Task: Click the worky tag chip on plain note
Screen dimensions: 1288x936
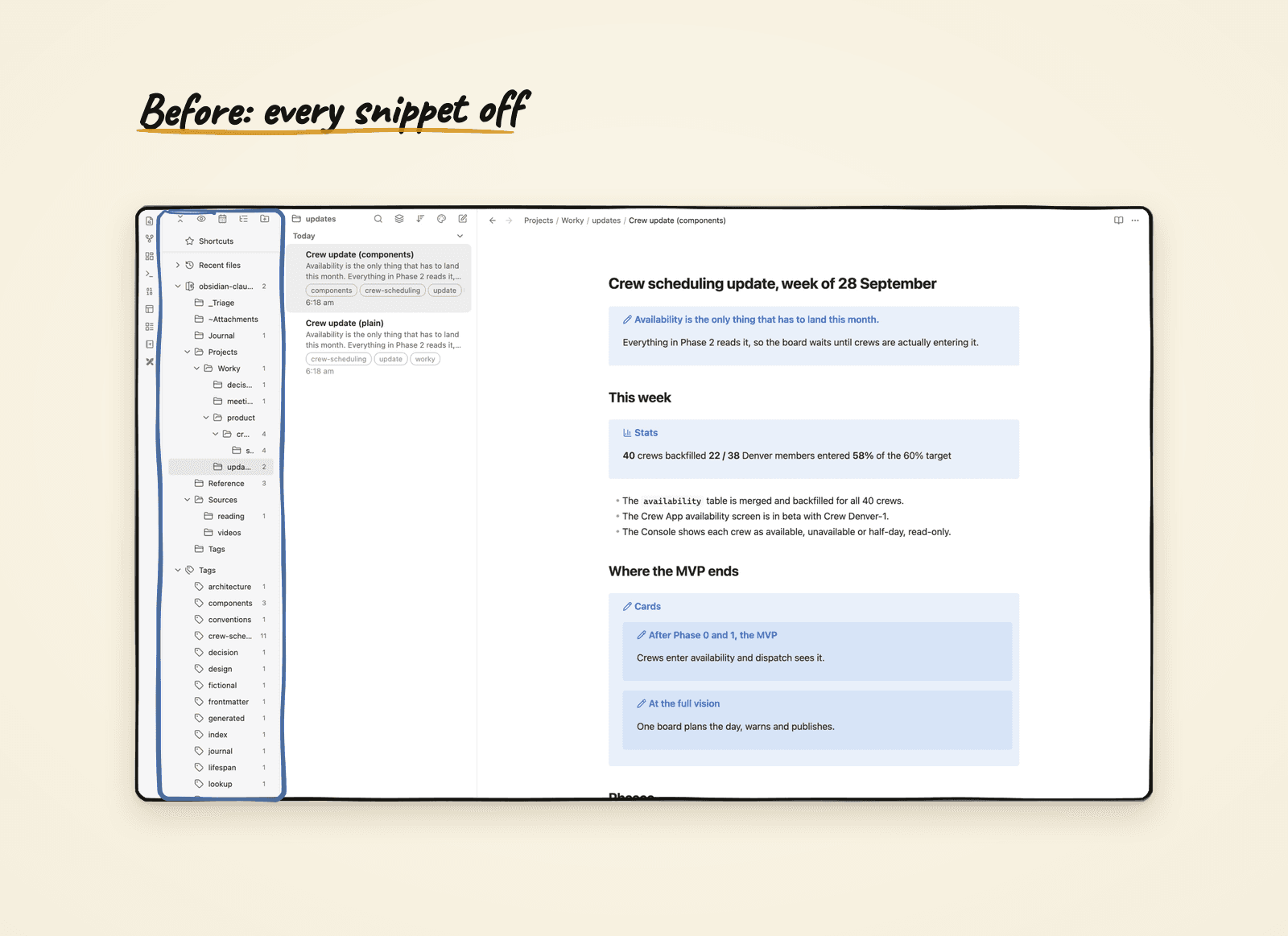Action: click(425, 360)
